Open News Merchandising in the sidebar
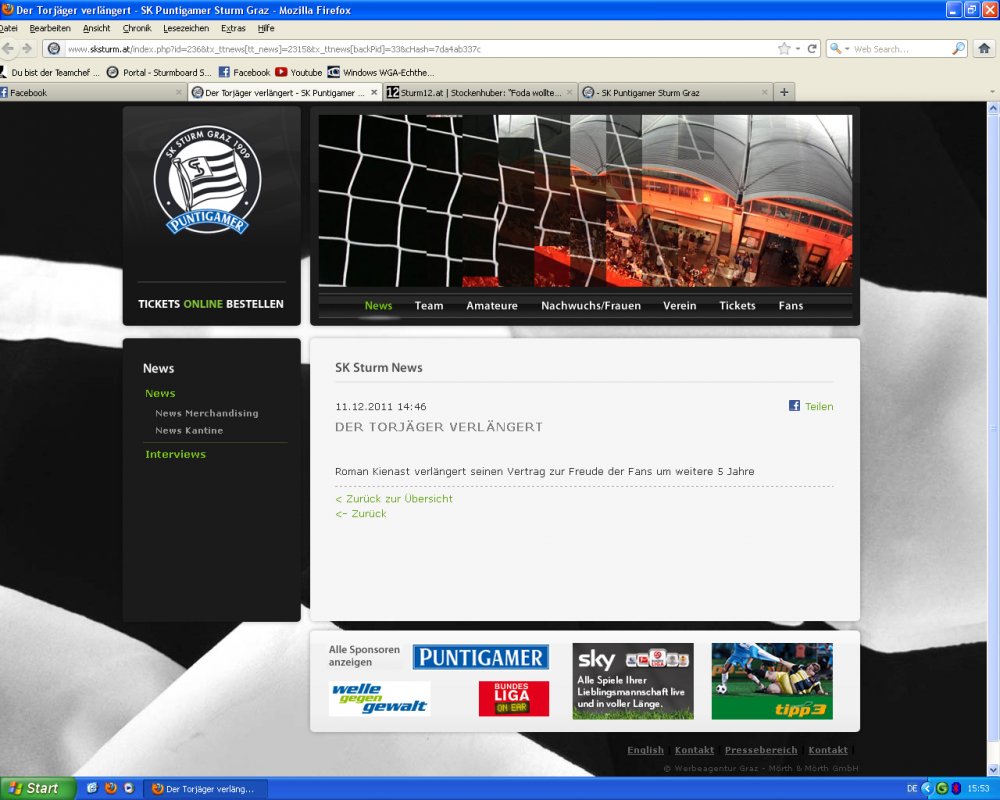This screenshot has width=1000, height=800. click(207, 413)
